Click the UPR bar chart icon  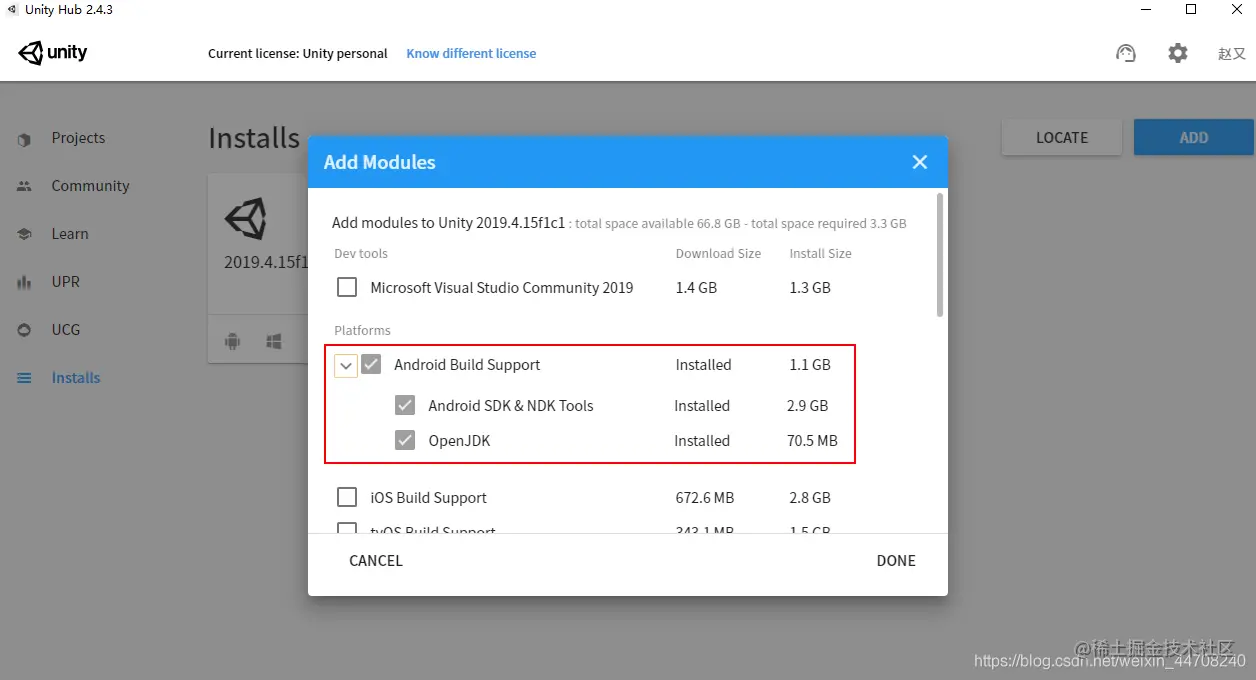point(24,283)
